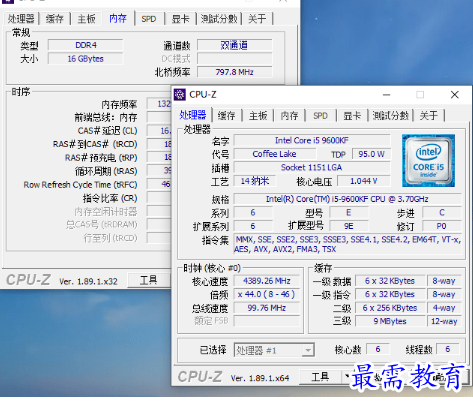
Task: Click the empty 额定 FSB field
Action: tap(267, 321)
